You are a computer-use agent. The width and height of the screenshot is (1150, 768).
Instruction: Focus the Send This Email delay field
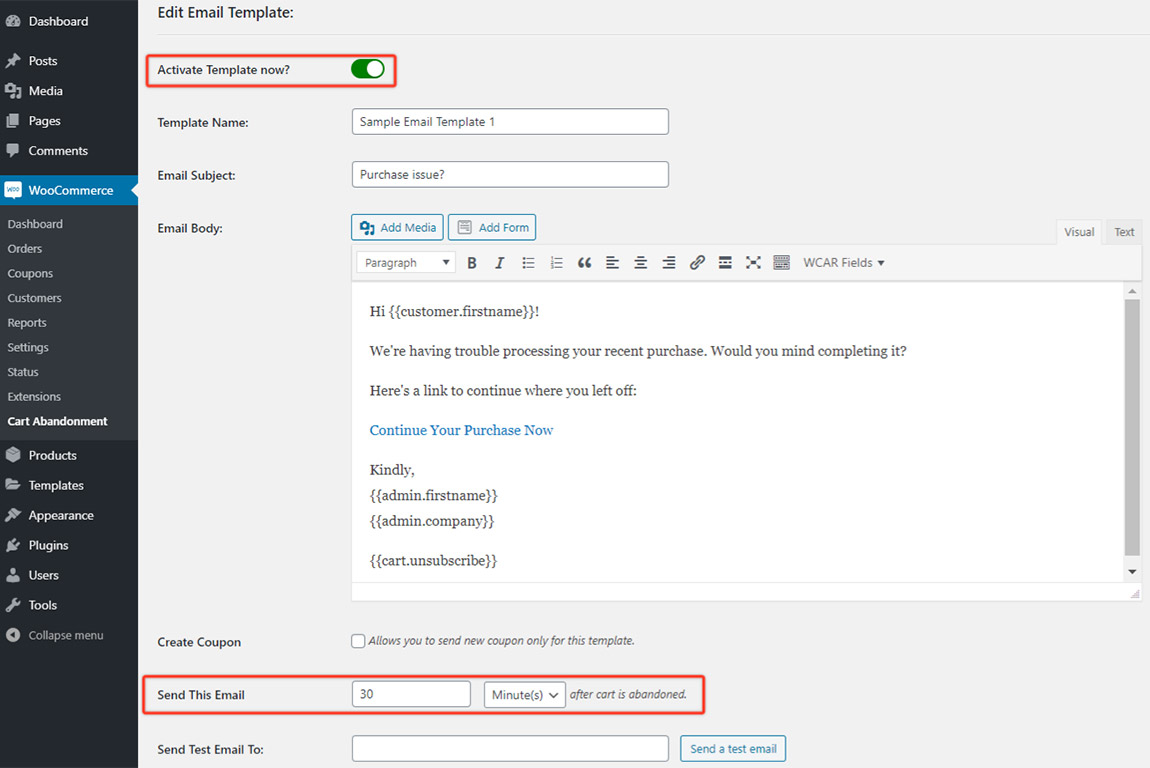coord(411,694)
